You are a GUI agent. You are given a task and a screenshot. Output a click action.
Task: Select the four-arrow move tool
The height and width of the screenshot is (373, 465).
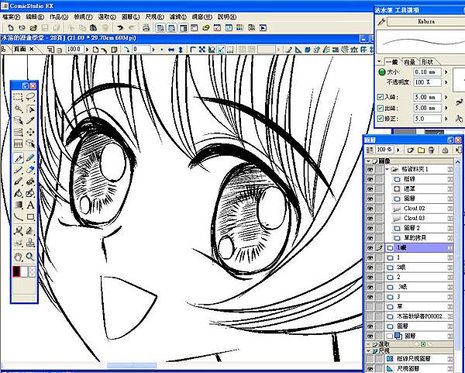[x=30, y=132]
